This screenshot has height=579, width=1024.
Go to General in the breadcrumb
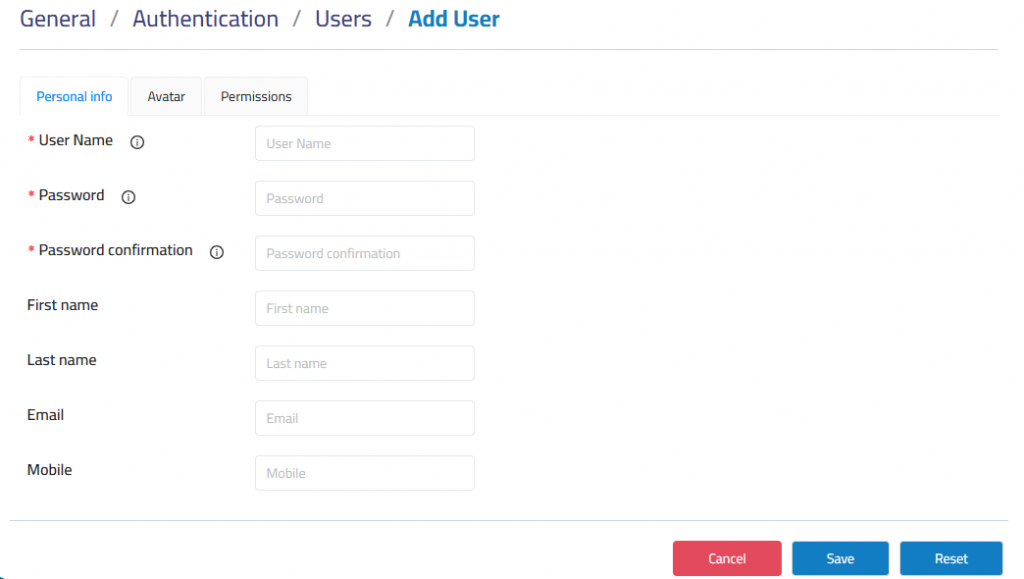coord(57,19)
